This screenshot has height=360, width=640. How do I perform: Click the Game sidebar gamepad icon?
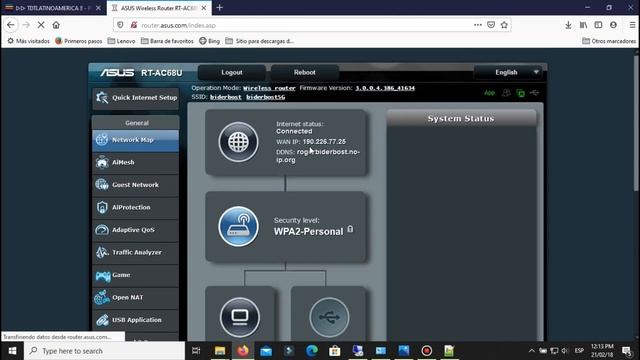pos(102,276)
